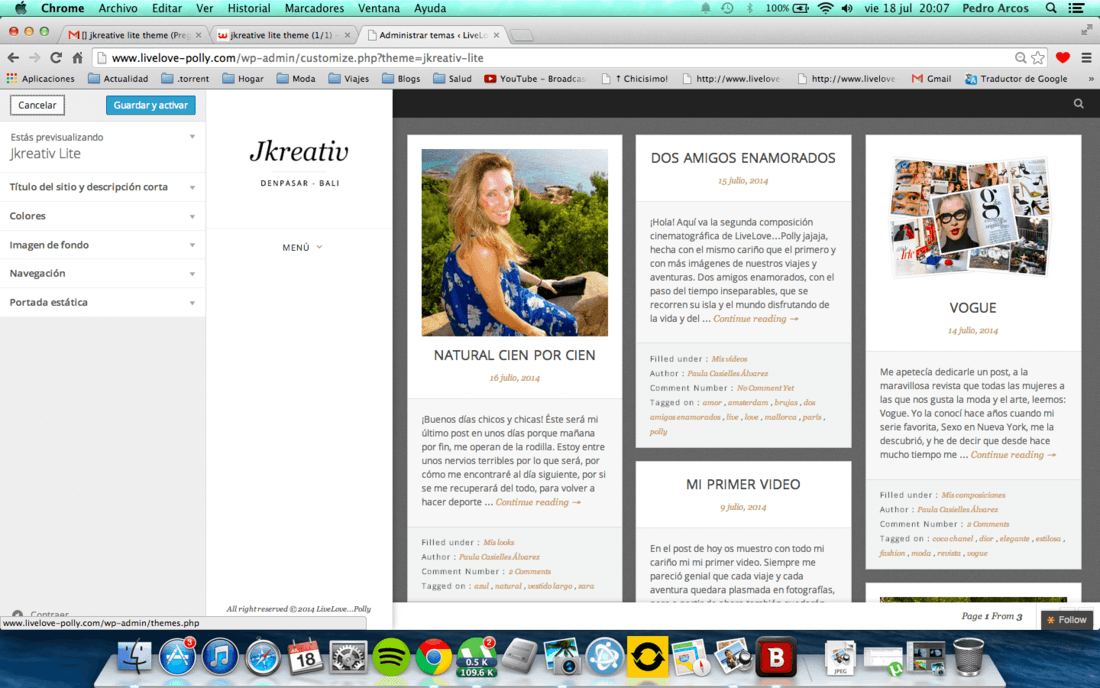The width and height of the screenshot is (1100, 688).
Task: Open the Apps grid in the bookmarks bar
Action: (41, 79)
